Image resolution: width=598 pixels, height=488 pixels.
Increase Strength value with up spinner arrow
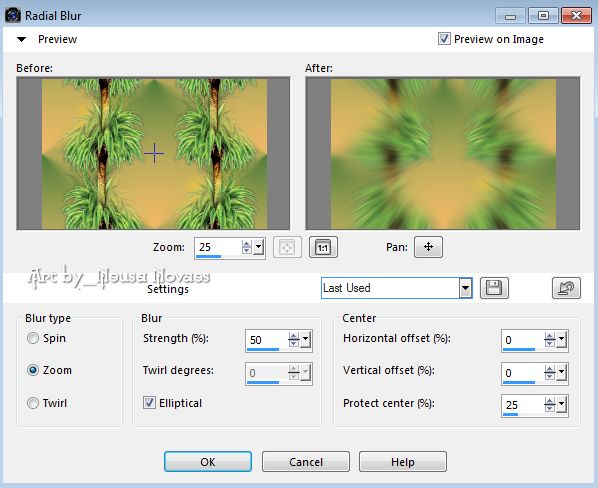pos(294,336)
